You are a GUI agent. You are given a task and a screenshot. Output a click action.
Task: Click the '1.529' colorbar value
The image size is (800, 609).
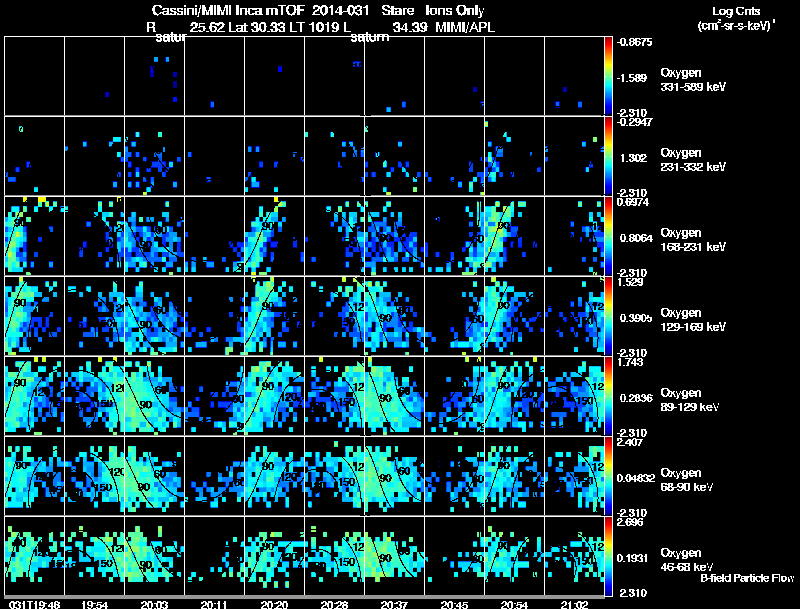[x=631, y=282]
